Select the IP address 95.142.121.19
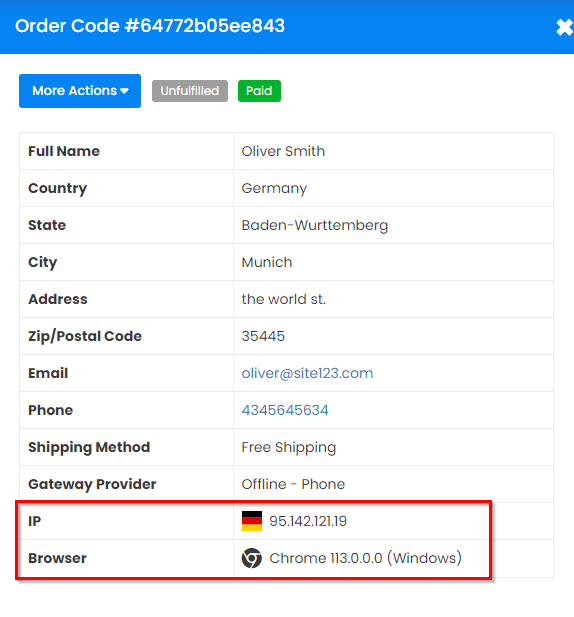Viewport: 574px width, 617px height. coord(308,521)
